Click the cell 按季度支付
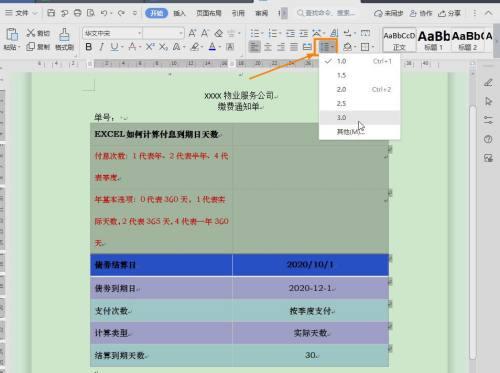The width and height of the screenshot is (500, 373). coord(310,311)
